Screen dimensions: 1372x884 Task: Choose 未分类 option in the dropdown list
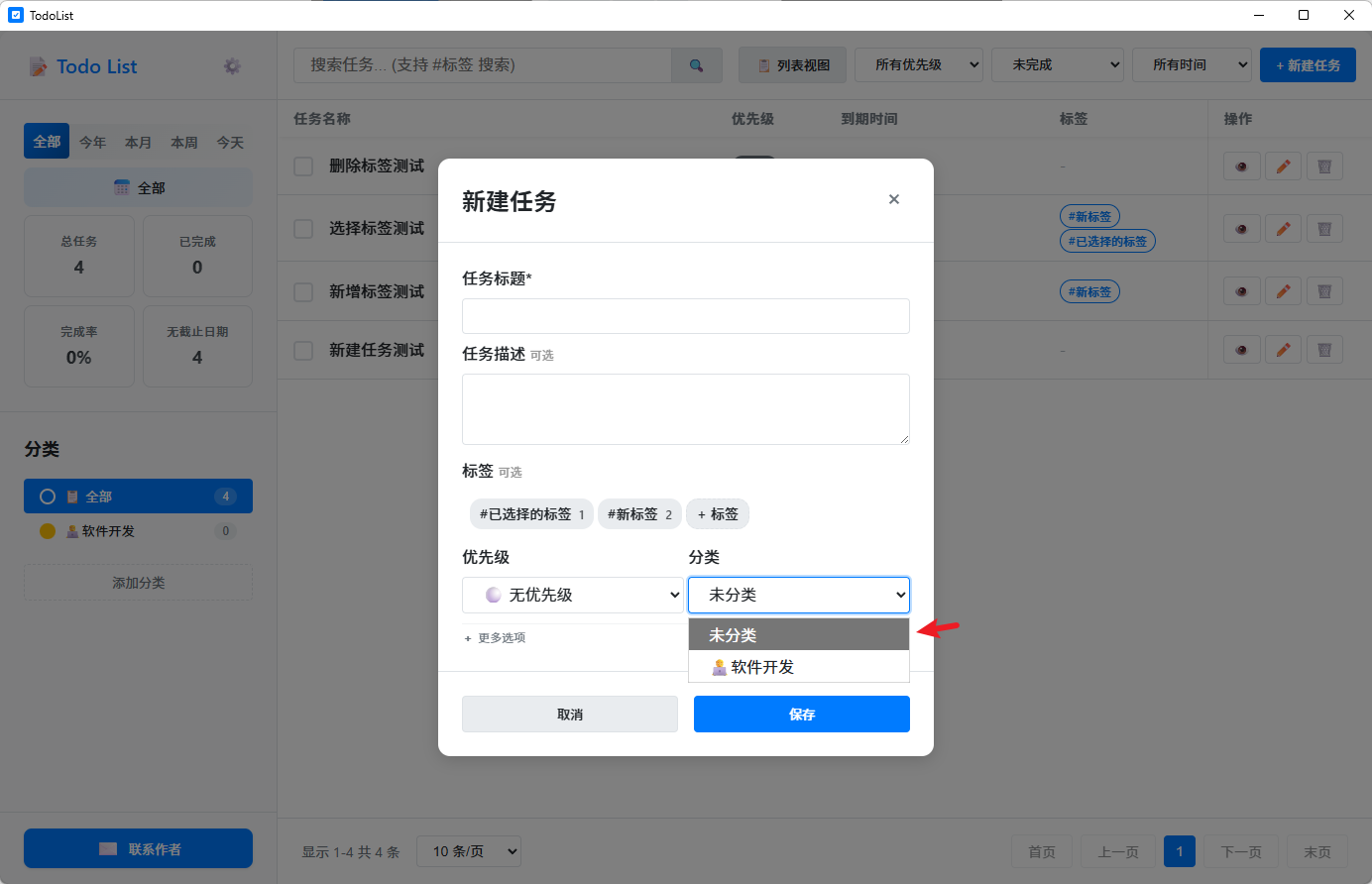point(799,635)
